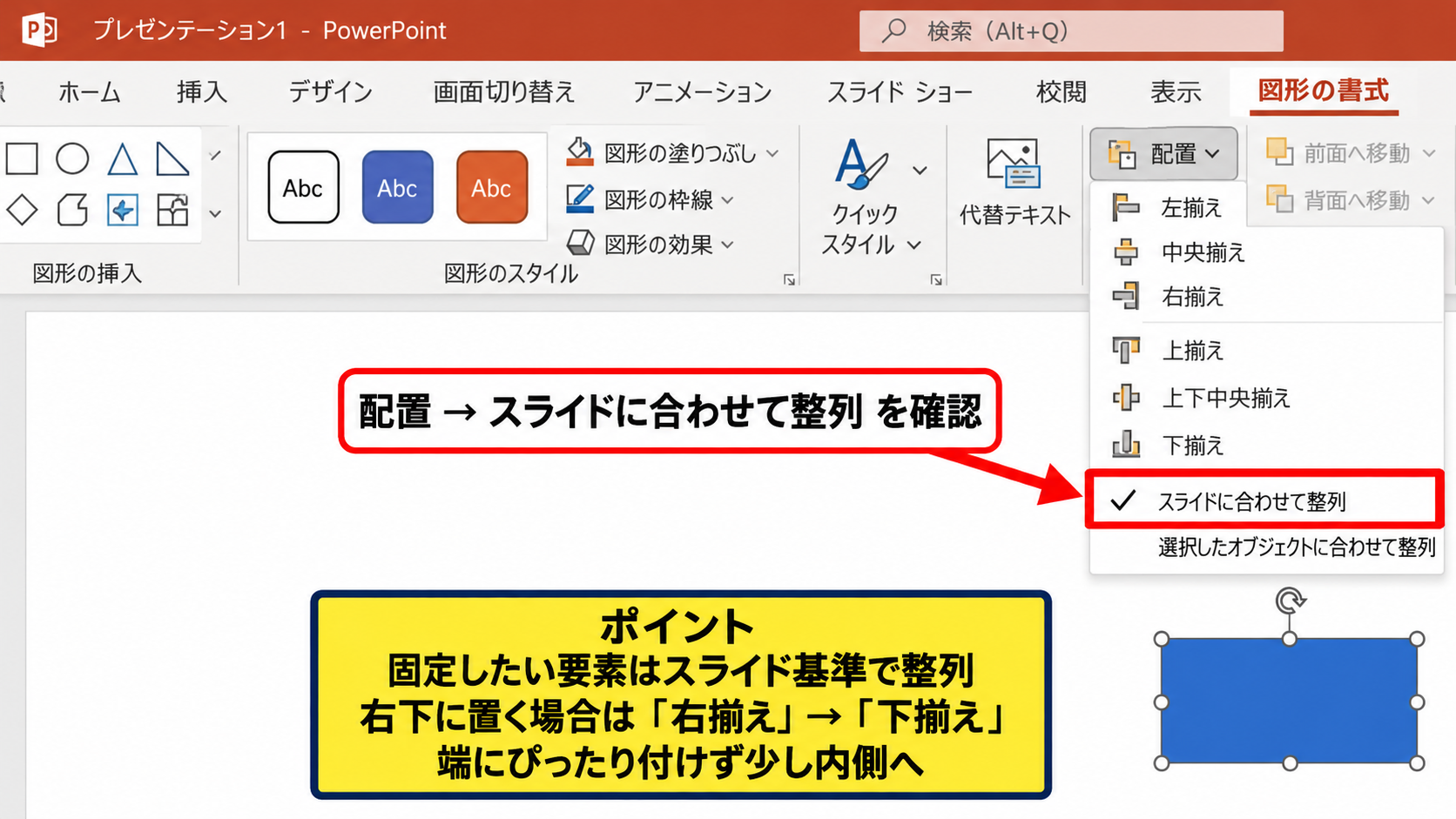Open the 配置 dropdown

point(1163,154)
